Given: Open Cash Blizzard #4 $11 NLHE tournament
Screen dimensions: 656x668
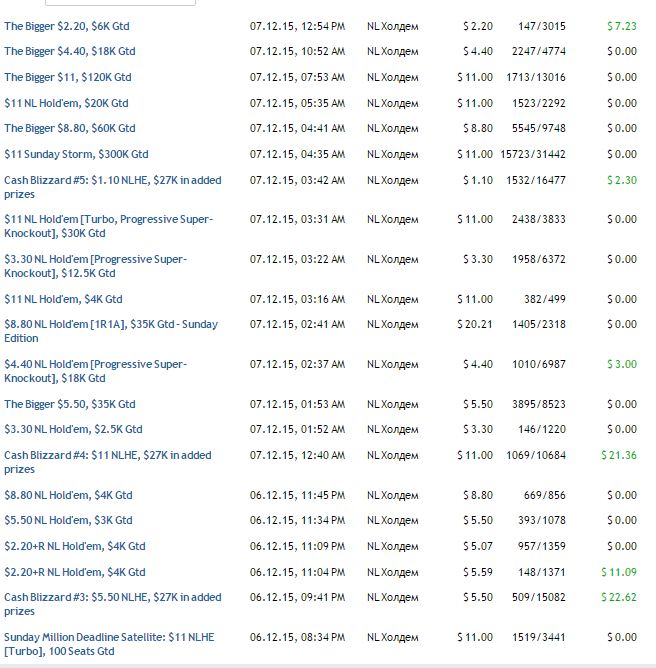Looking at the screenshot, I should pos(107,455).
